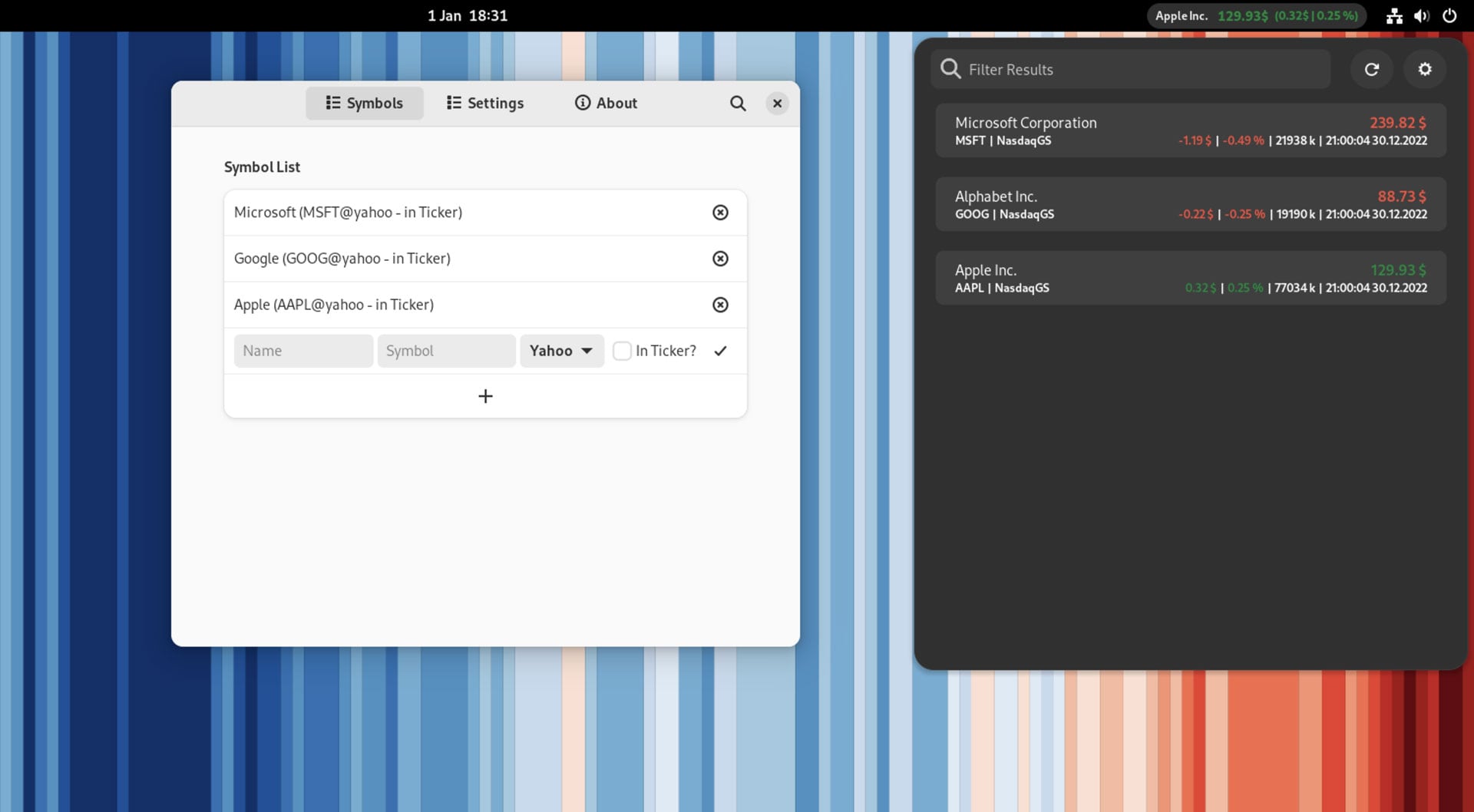Remove Microsoft symbol from the list
The width and height of the screenshot is (1474, 812).
[x=720, y=213]
